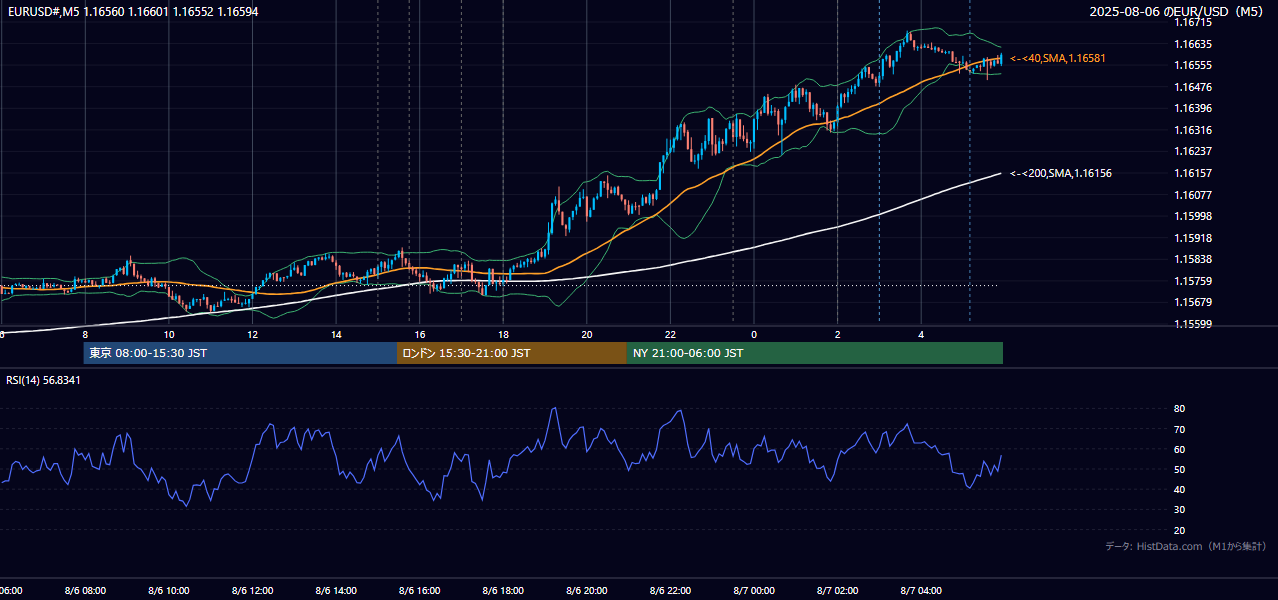Click the 8/6 16:00 date label
Image resolution: width=1278 pixels, height=600 pixels.
(x=420, y=591)
